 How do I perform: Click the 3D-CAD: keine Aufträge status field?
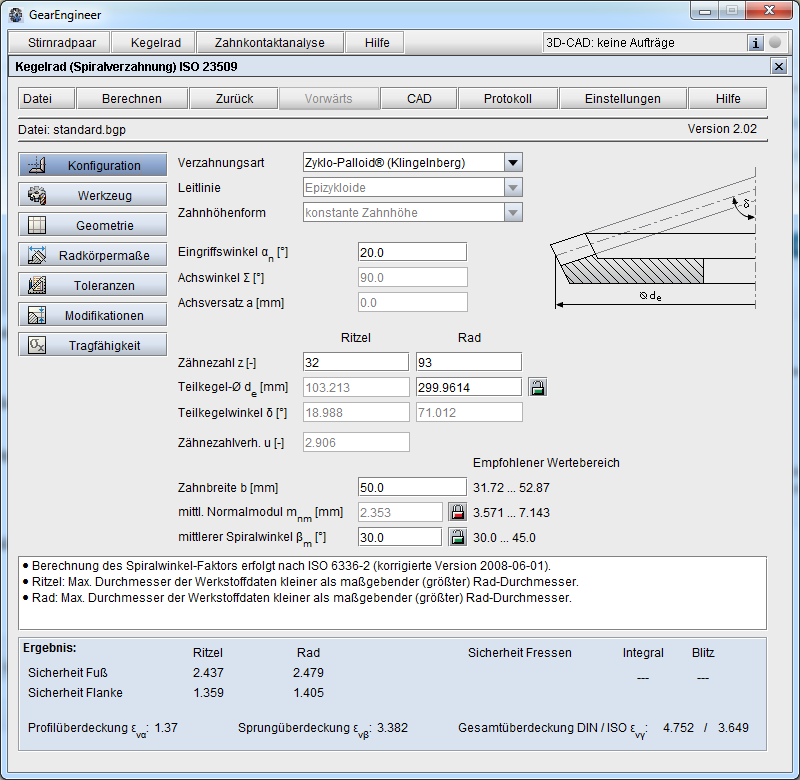(645, 43)
